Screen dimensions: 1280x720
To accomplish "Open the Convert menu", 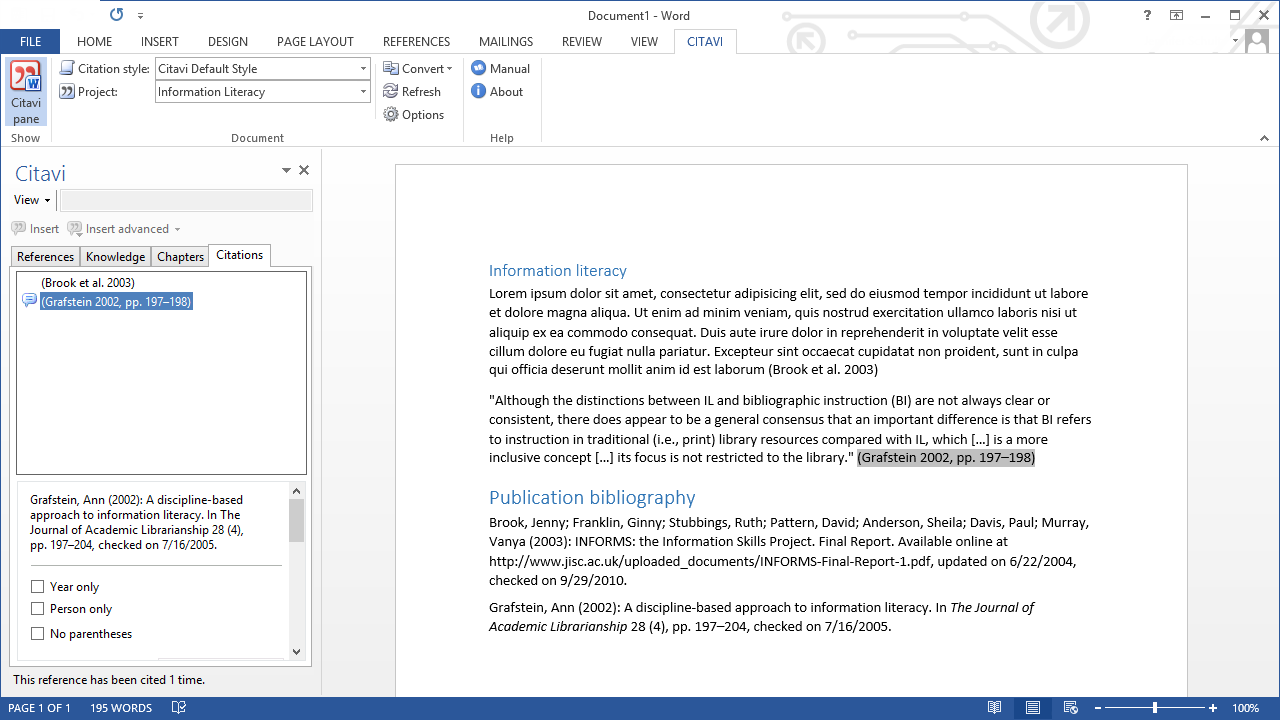I will point(418,68).
